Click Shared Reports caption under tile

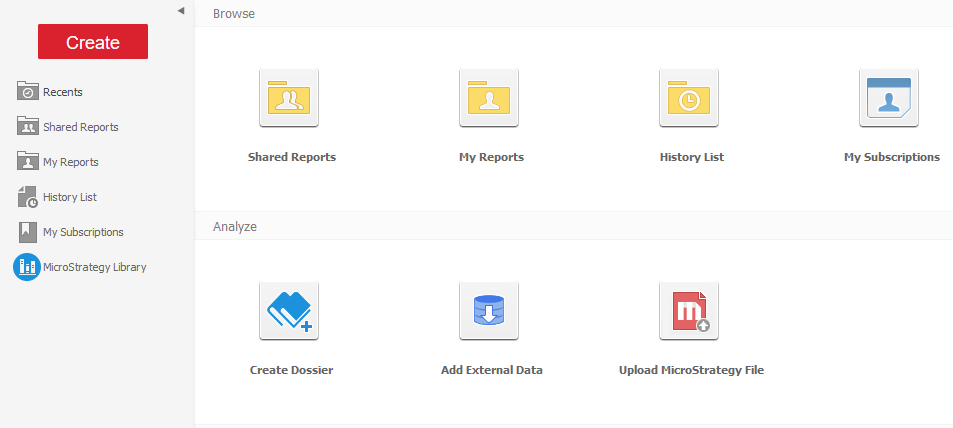[292, 157]
